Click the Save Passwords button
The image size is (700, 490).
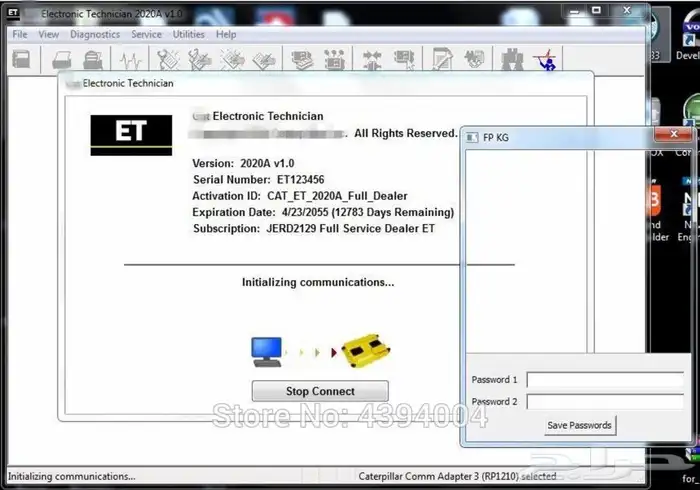click(x=579, y=425)
